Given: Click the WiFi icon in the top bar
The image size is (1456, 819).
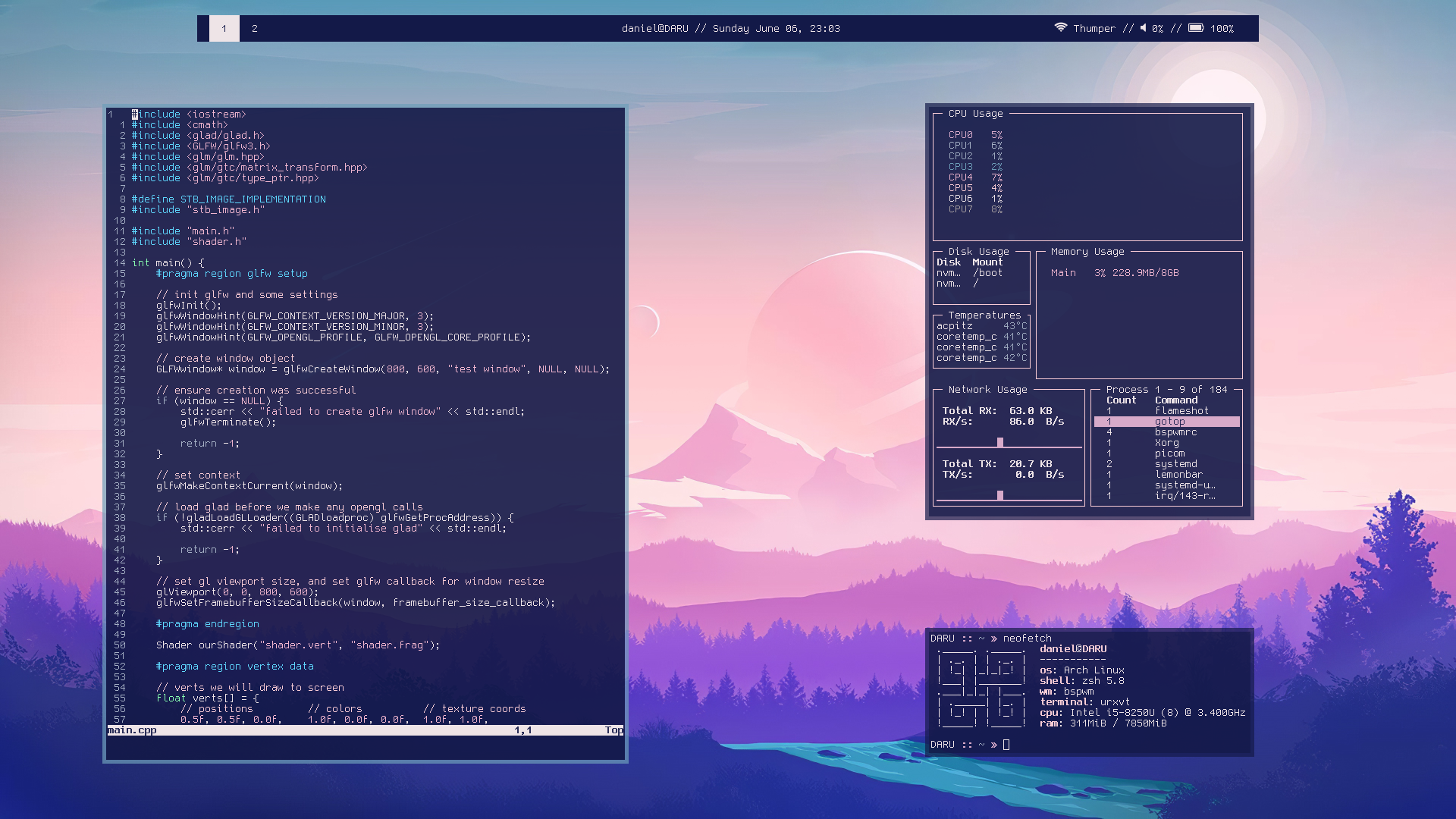Looking at the screenshot, I should (x=1060, y=27).
